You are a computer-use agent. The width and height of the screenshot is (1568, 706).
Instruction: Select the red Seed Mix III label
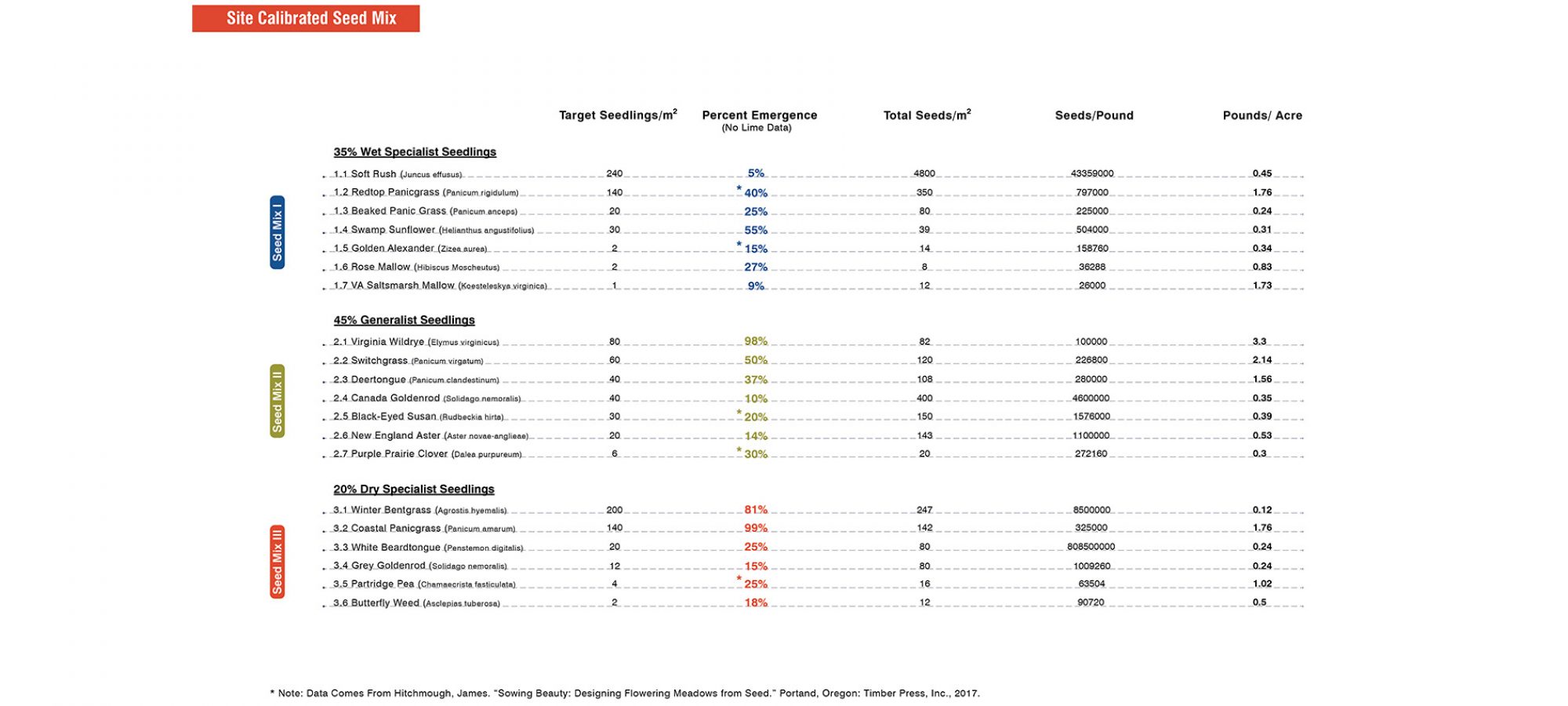277,562
